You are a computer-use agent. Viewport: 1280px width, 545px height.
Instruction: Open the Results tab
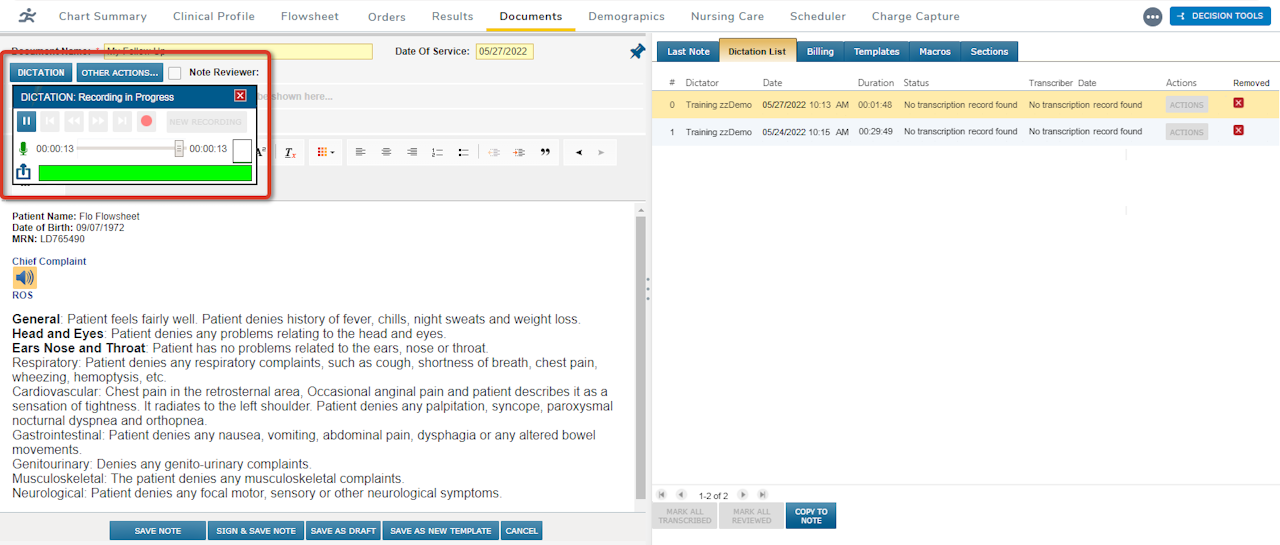coord(453,16)
